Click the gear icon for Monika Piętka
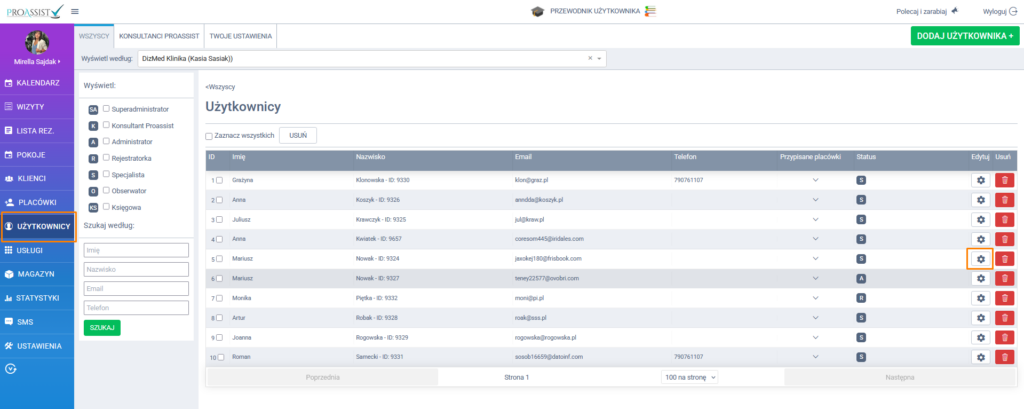 click(x=980, y=298)
